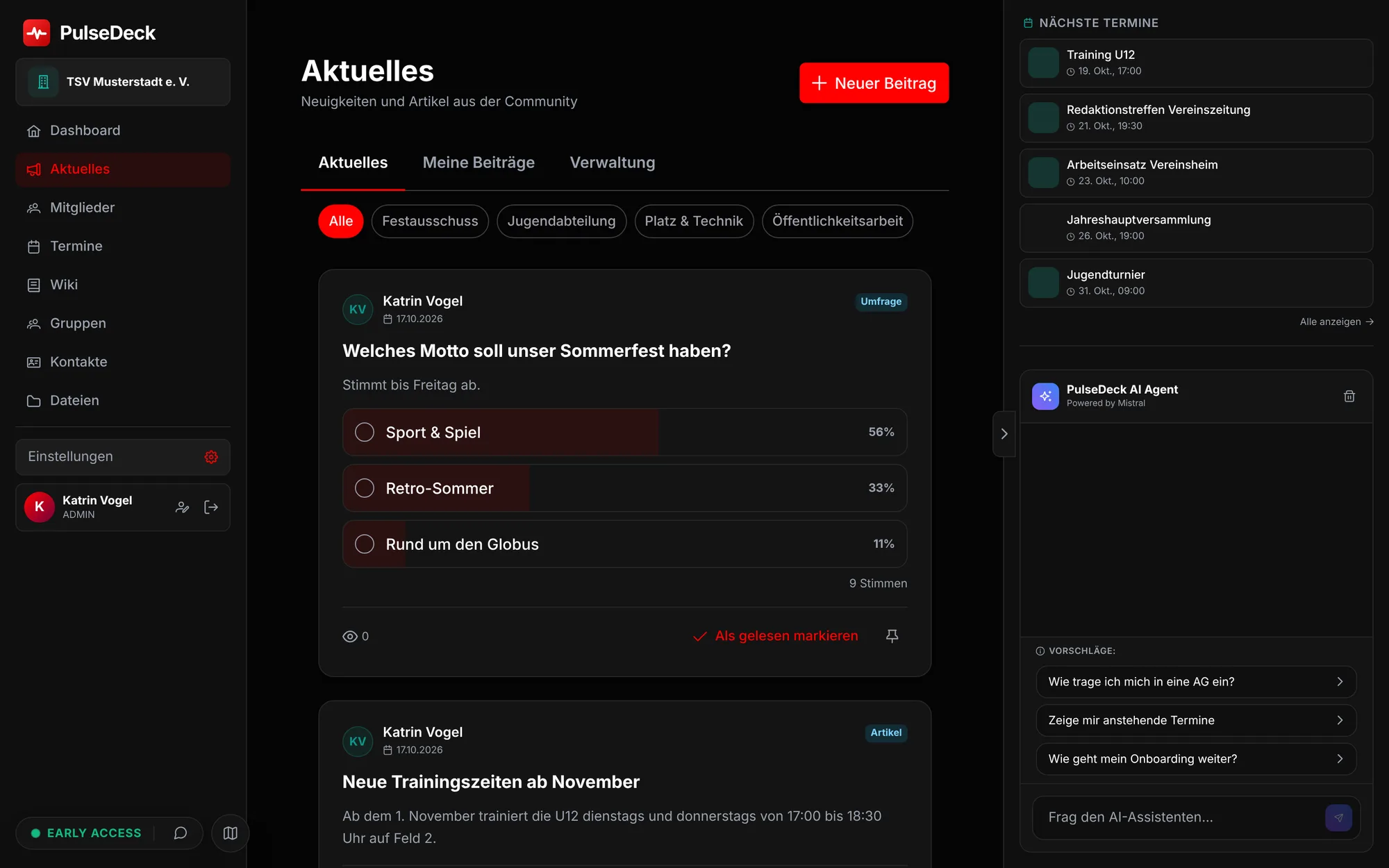The width and height of the screenshot is (1389, 868).
Task: Clear AI Agent chat with trash icon
Action: (x=1349, y=397)
